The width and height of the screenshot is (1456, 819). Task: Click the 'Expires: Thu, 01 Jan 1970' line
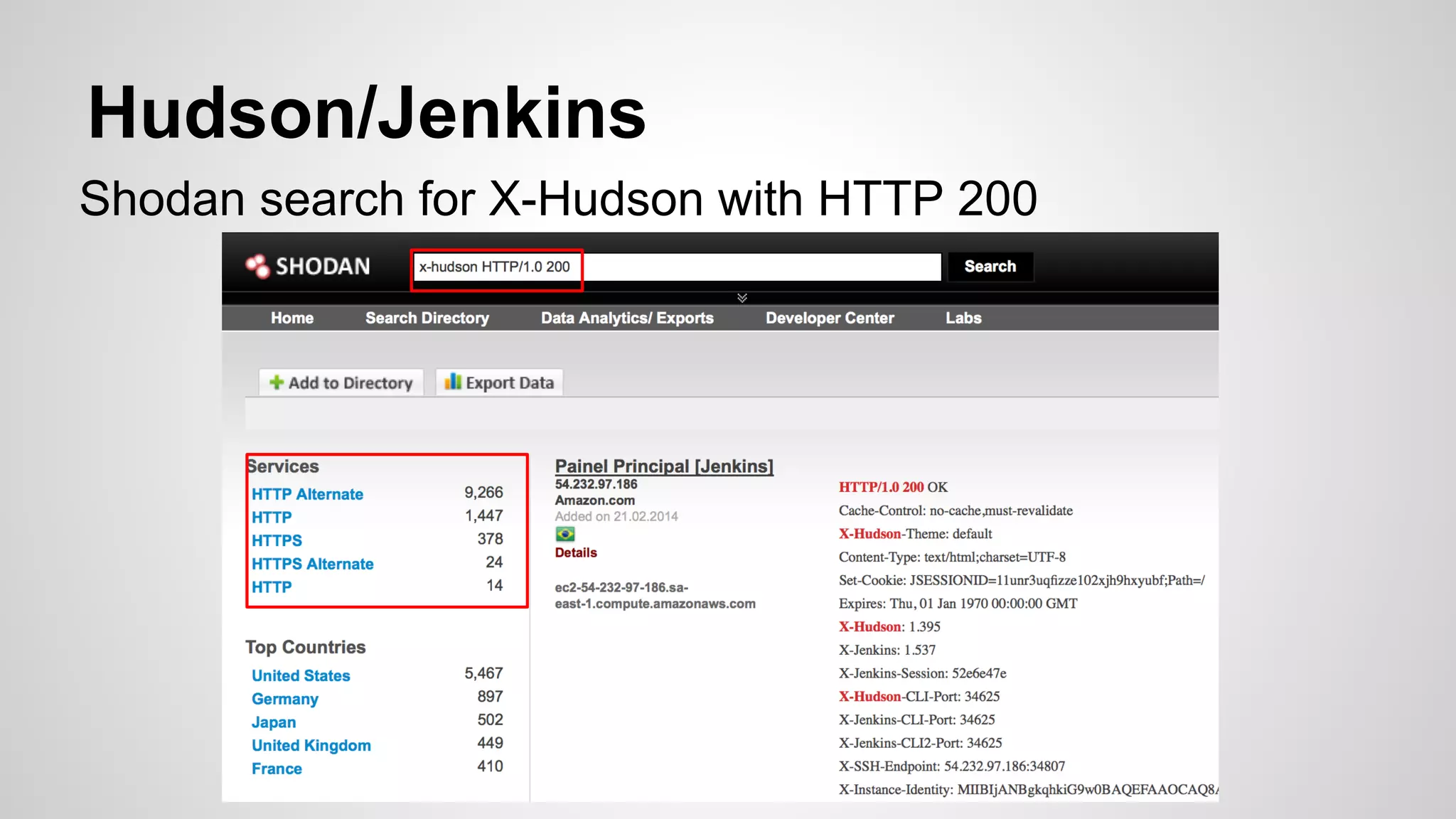(x=958, y=604)
